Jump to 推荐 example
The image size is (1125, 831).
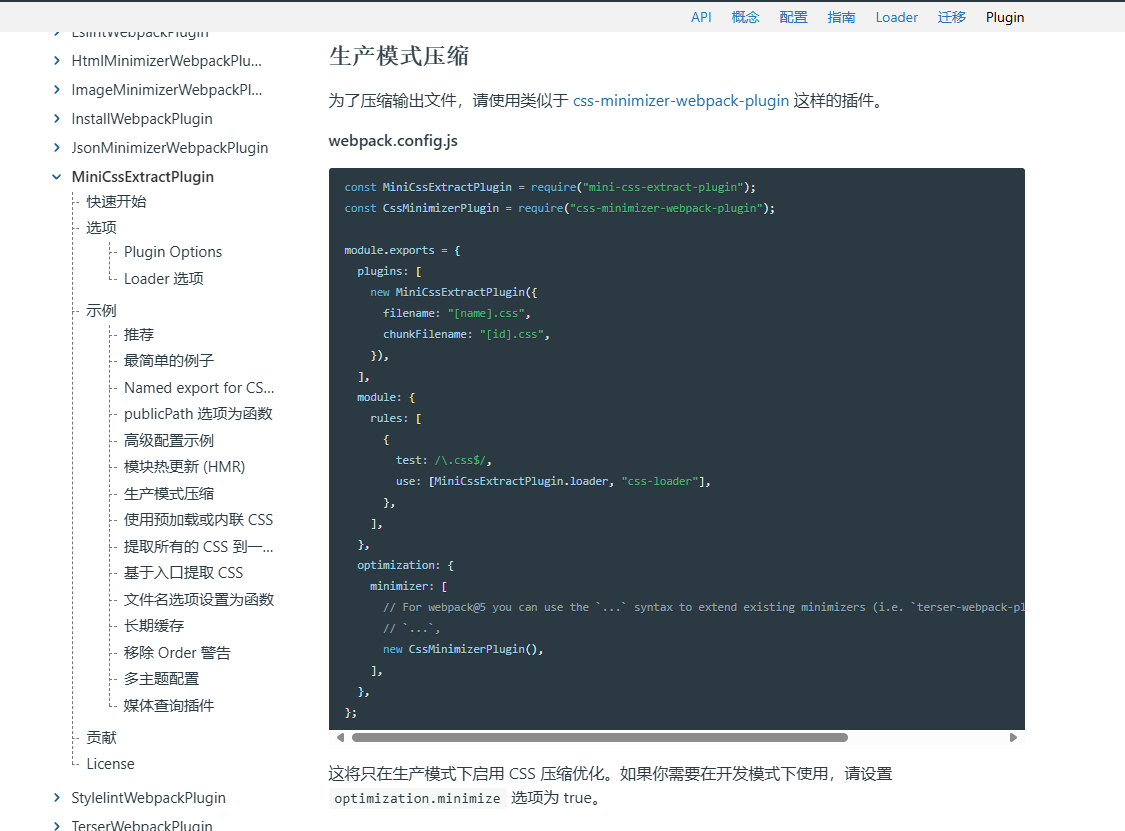click(138, 334)
